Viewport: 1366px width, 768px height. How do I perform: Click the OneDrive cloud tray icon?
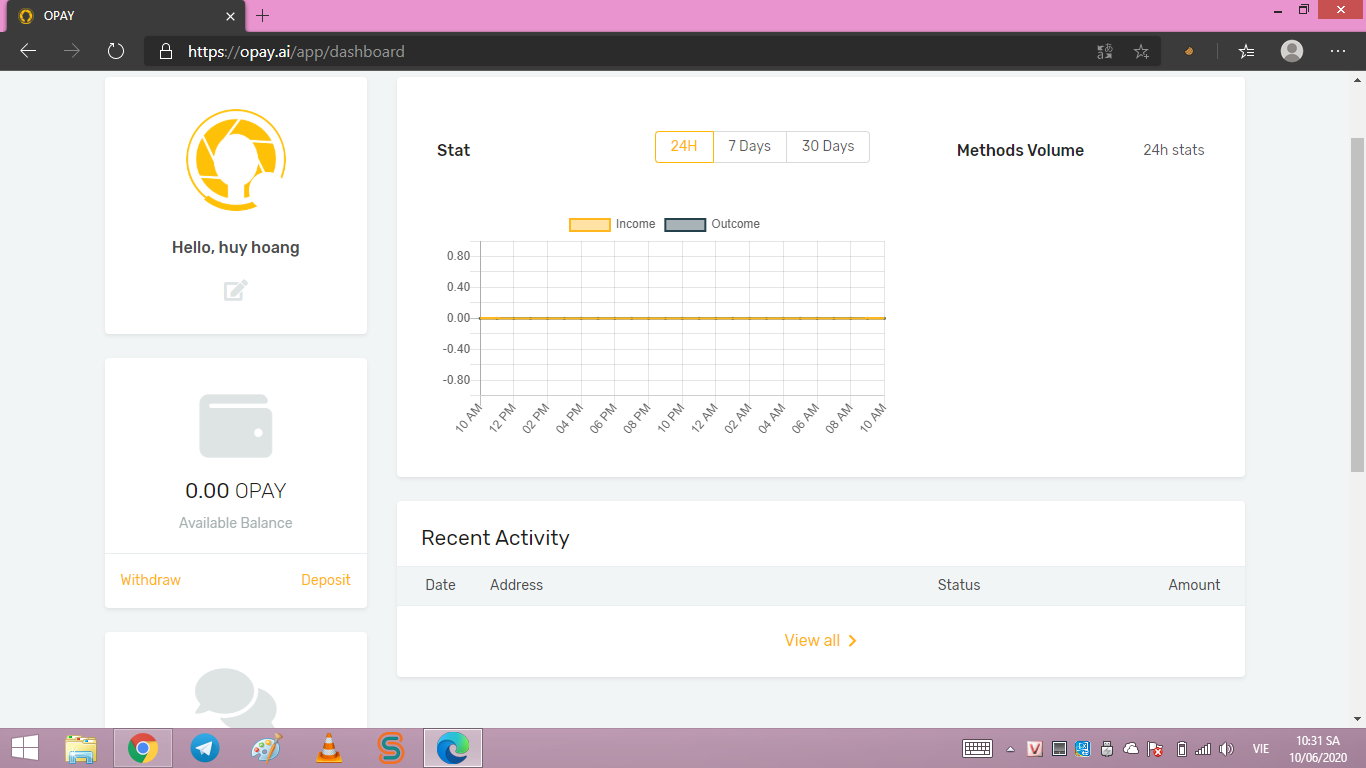point(1131,748)
